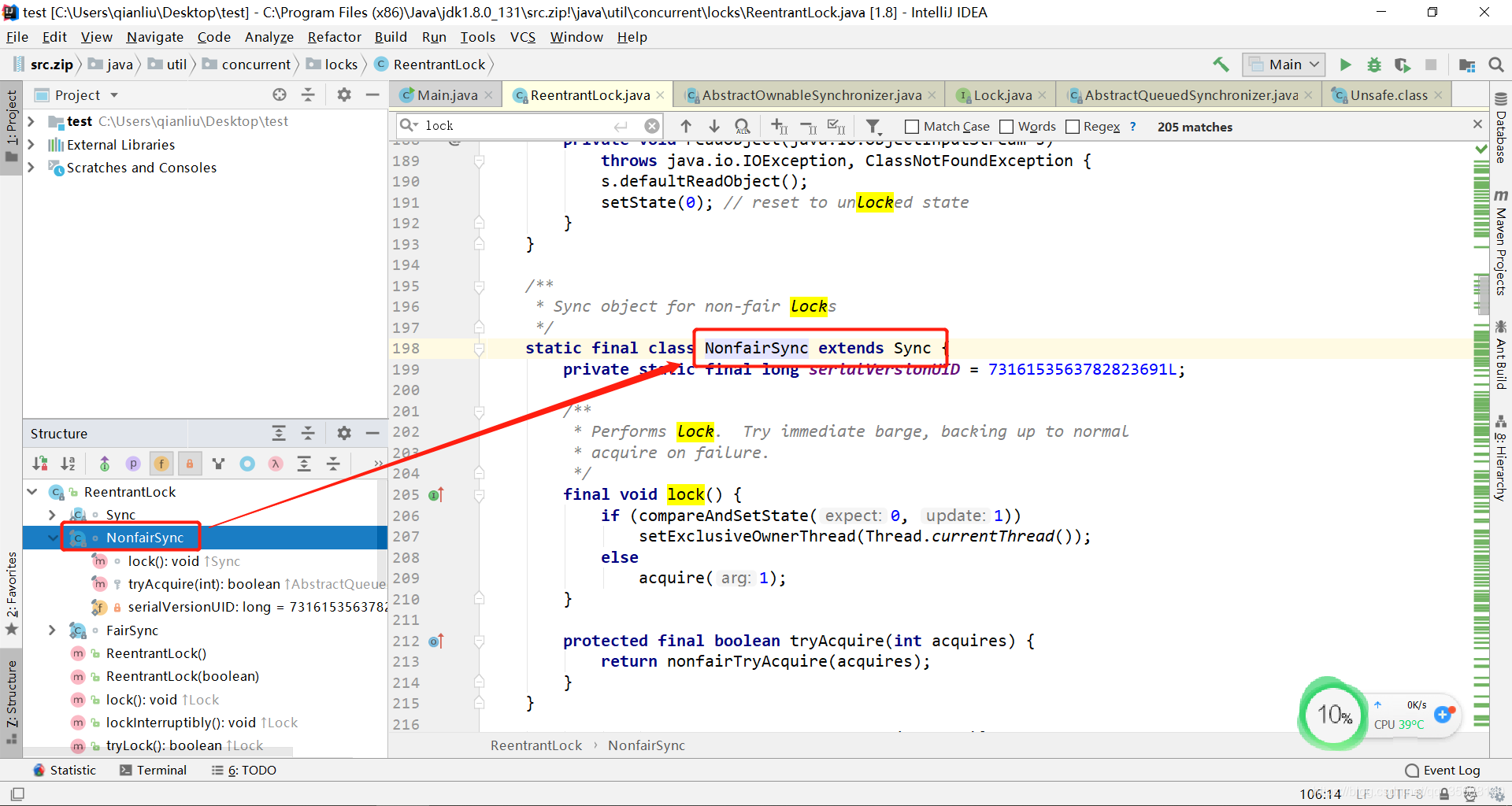Open Database side panel
Viewport: 1512px width, 806px height.
(x=1501, y=128)
